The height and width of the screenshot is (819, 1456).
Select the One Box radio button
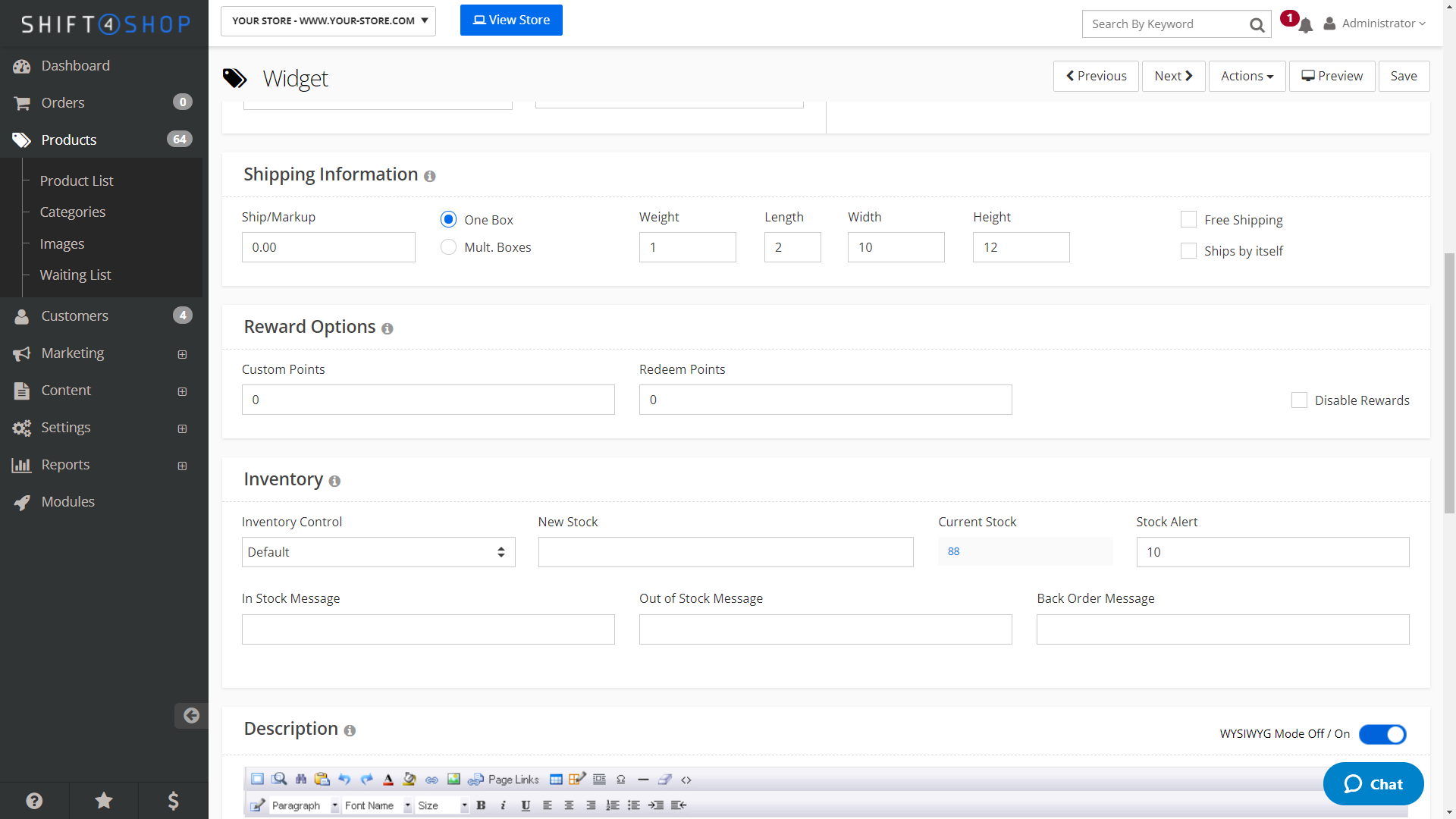pyautogui.click(x=448, y=219)
